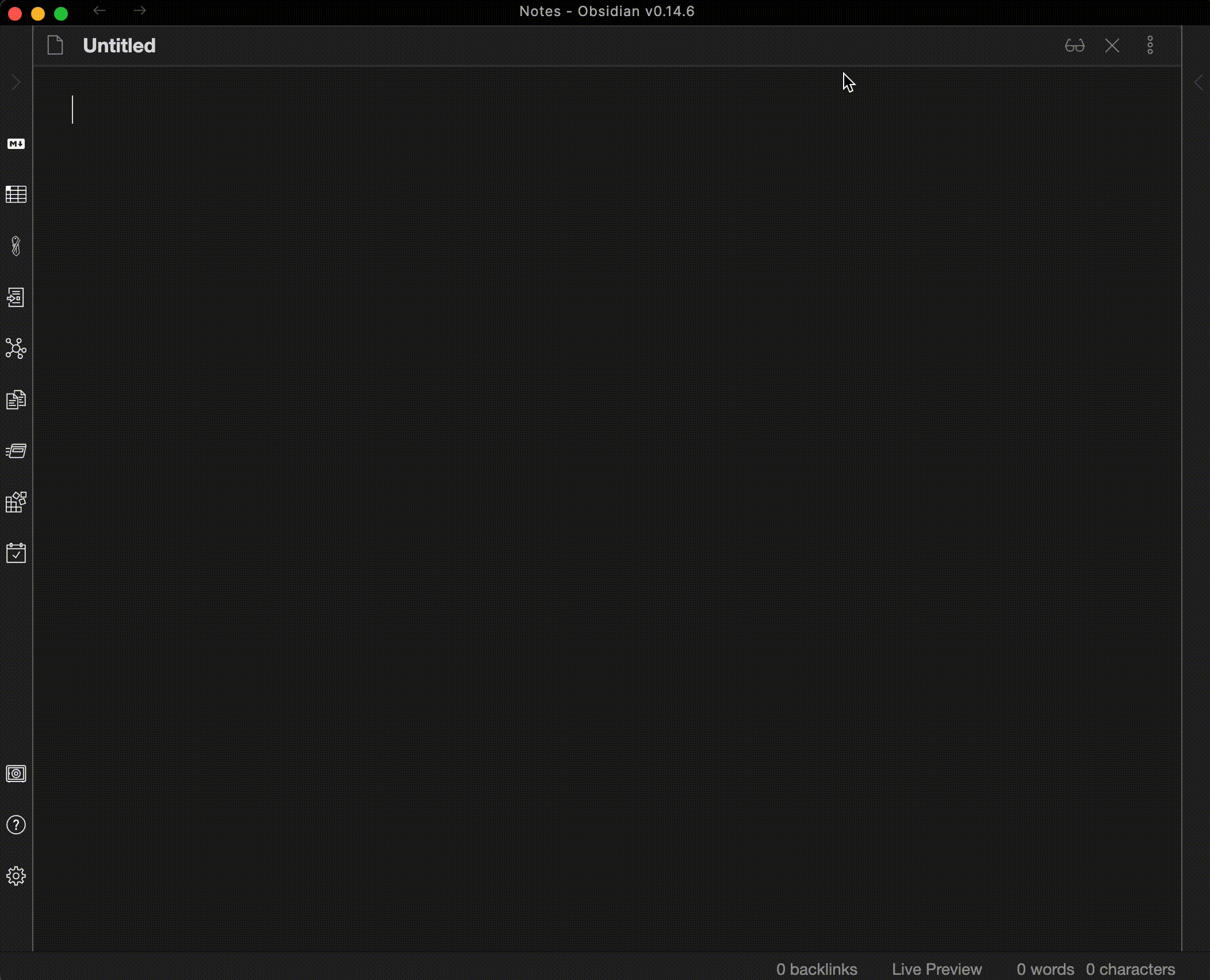Click the blocks and grid icon
1210x980 pixels.
click(16, 502)
